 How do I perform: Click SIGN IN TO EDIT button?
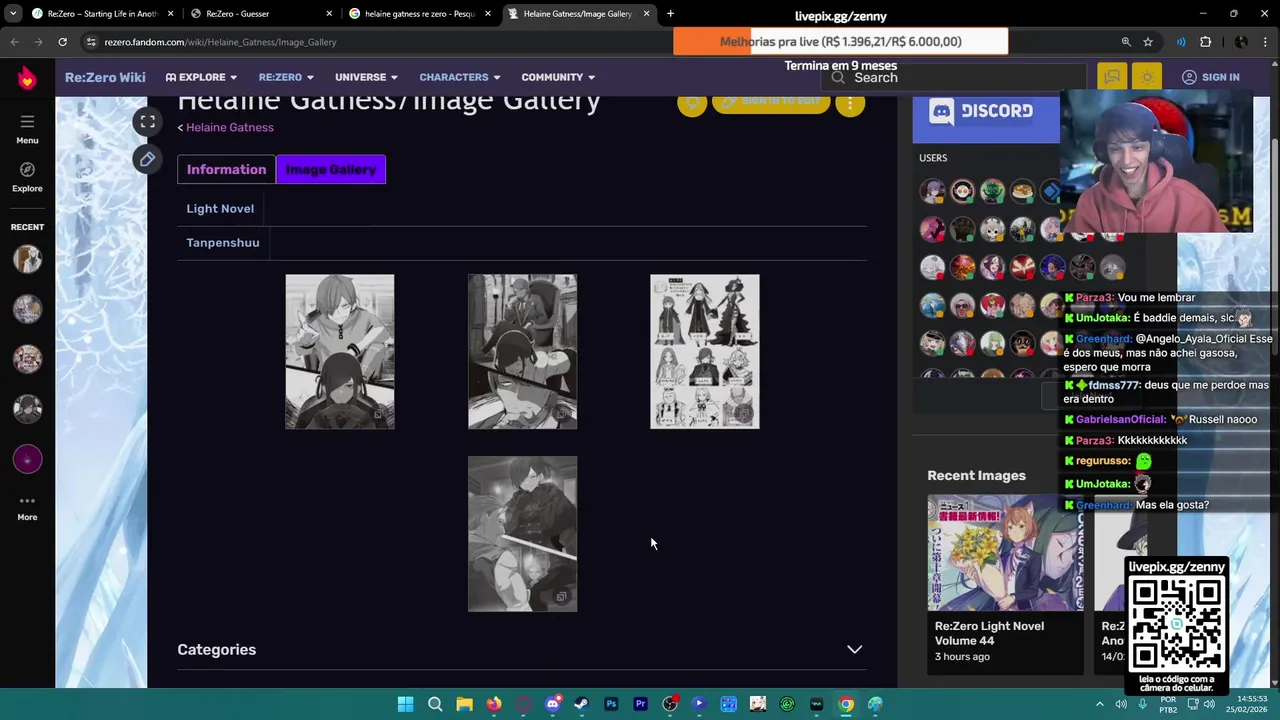click(771, 101)
